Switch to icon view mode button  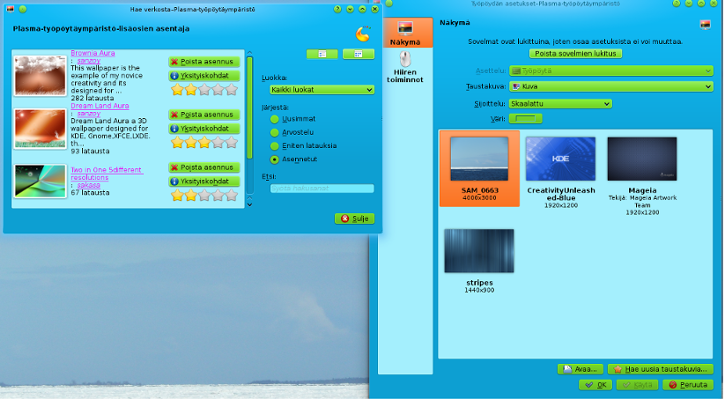[358, 54]
